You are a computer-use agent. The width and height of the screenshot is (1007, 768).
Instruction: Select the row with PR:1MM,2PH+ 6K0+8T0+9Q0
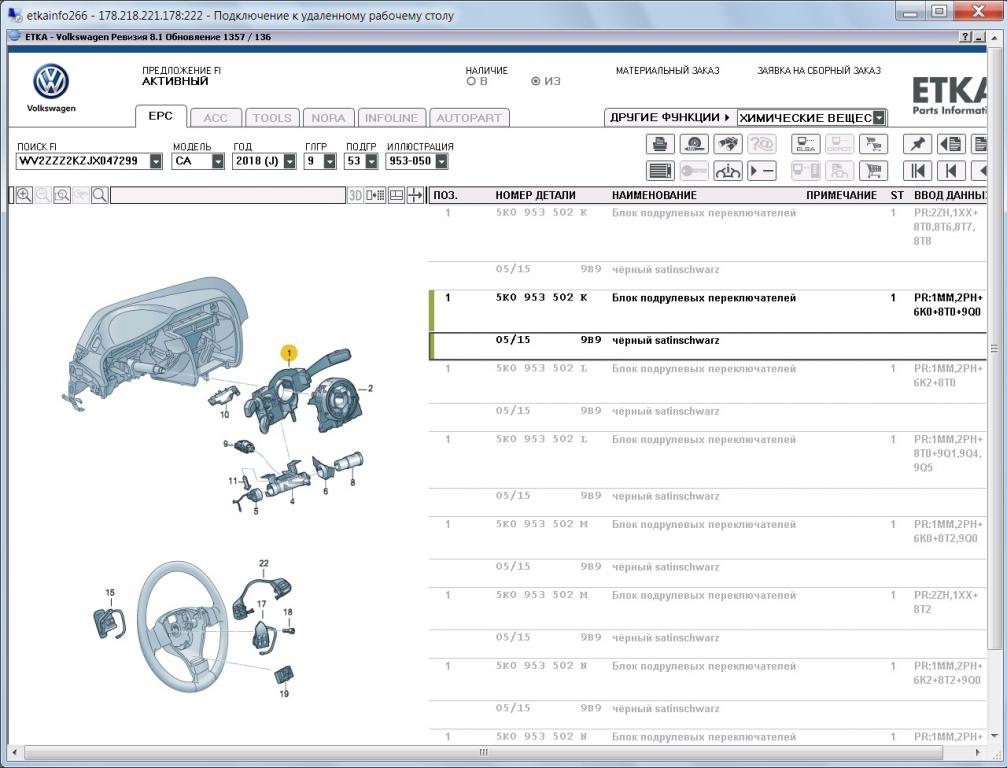coord(708,311)
